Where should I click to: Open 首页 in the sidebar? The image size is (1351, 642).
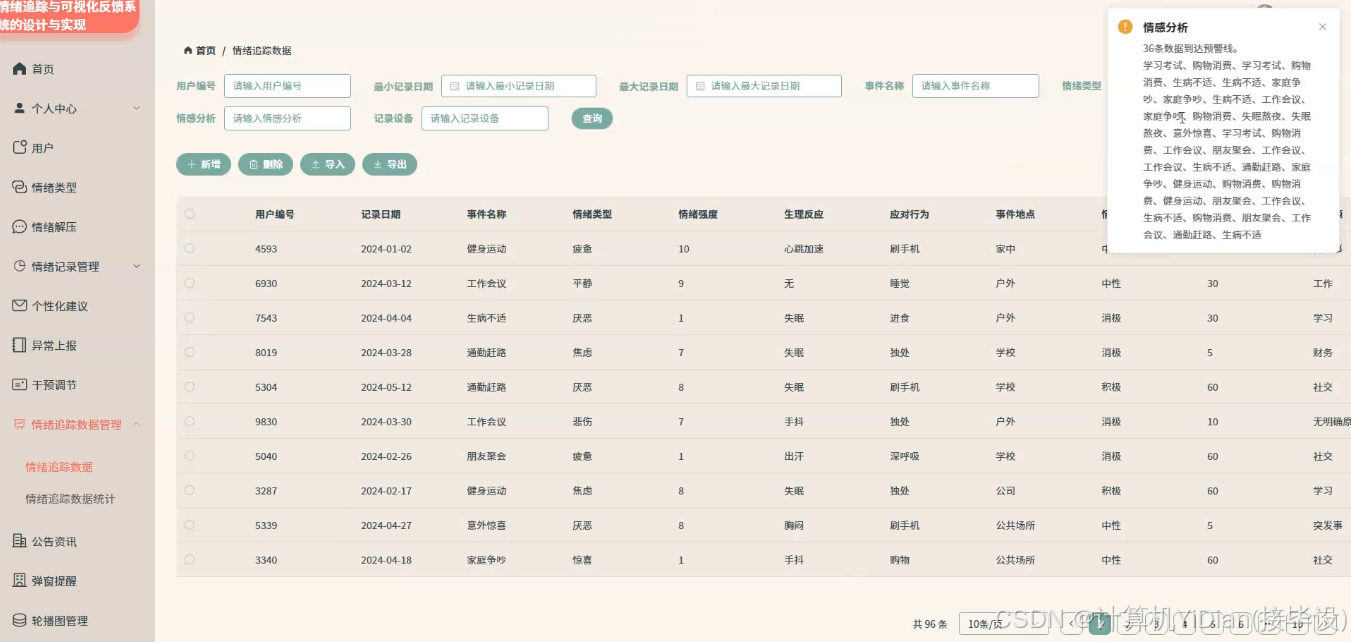point(43,69)
